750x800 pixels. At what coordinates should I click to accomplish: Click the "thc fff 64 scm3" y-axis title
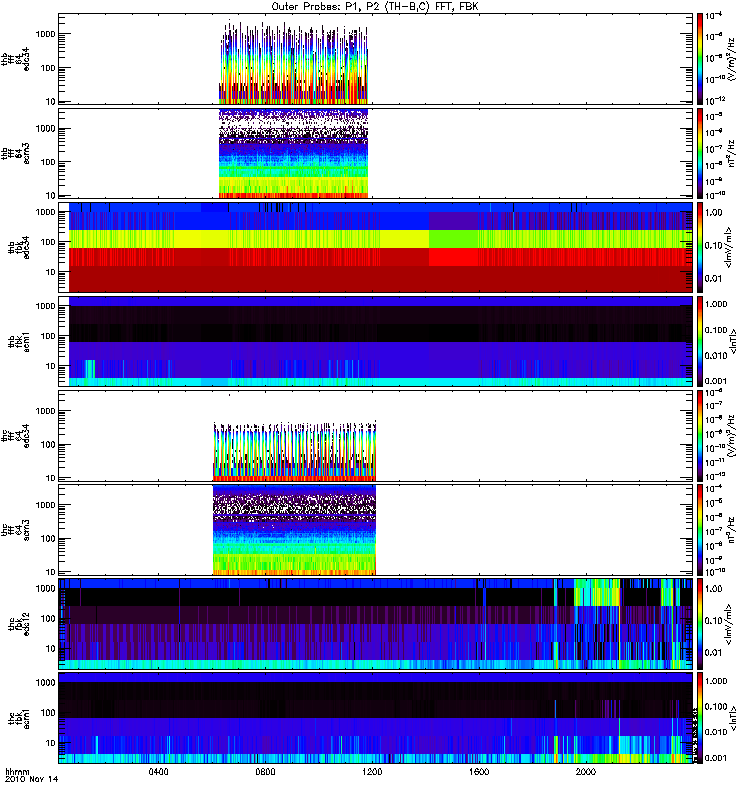pos(16,530)
